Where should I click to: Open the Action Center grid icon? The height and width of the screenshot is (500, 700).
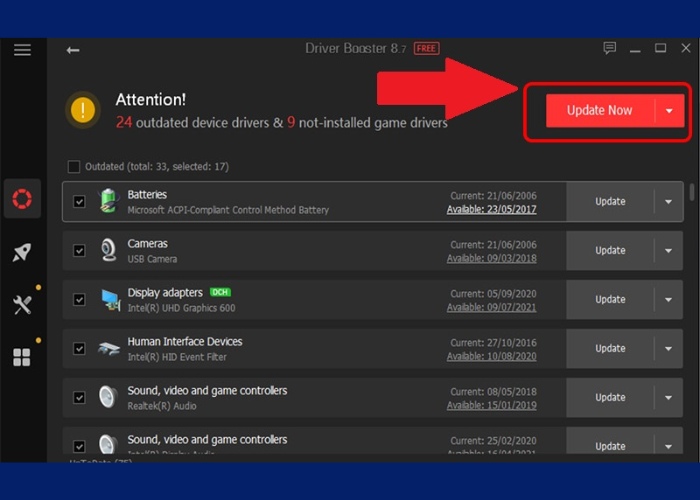pos(22,357)
